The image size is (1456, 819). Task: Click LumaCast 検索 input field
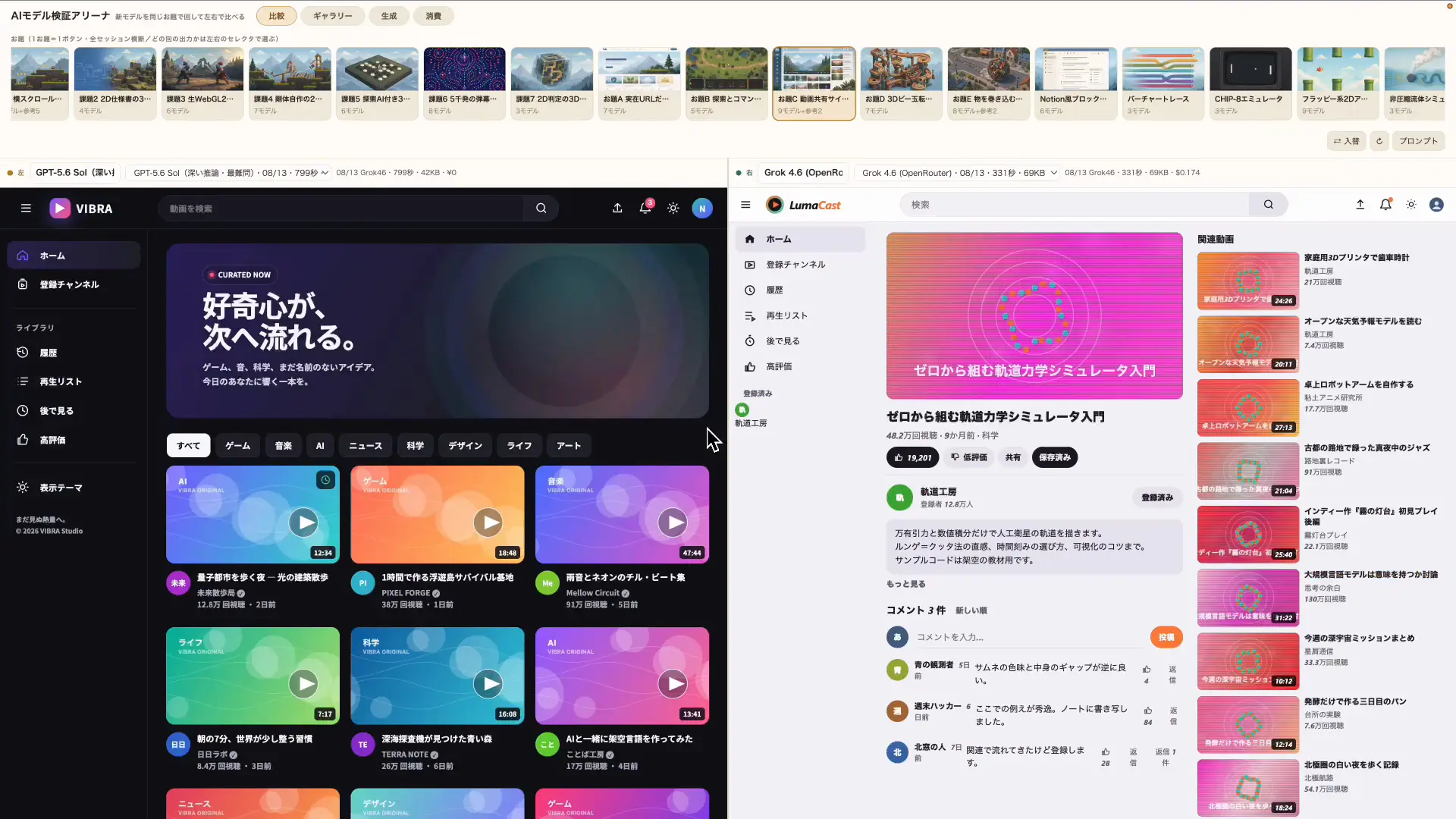[1075, 204]
